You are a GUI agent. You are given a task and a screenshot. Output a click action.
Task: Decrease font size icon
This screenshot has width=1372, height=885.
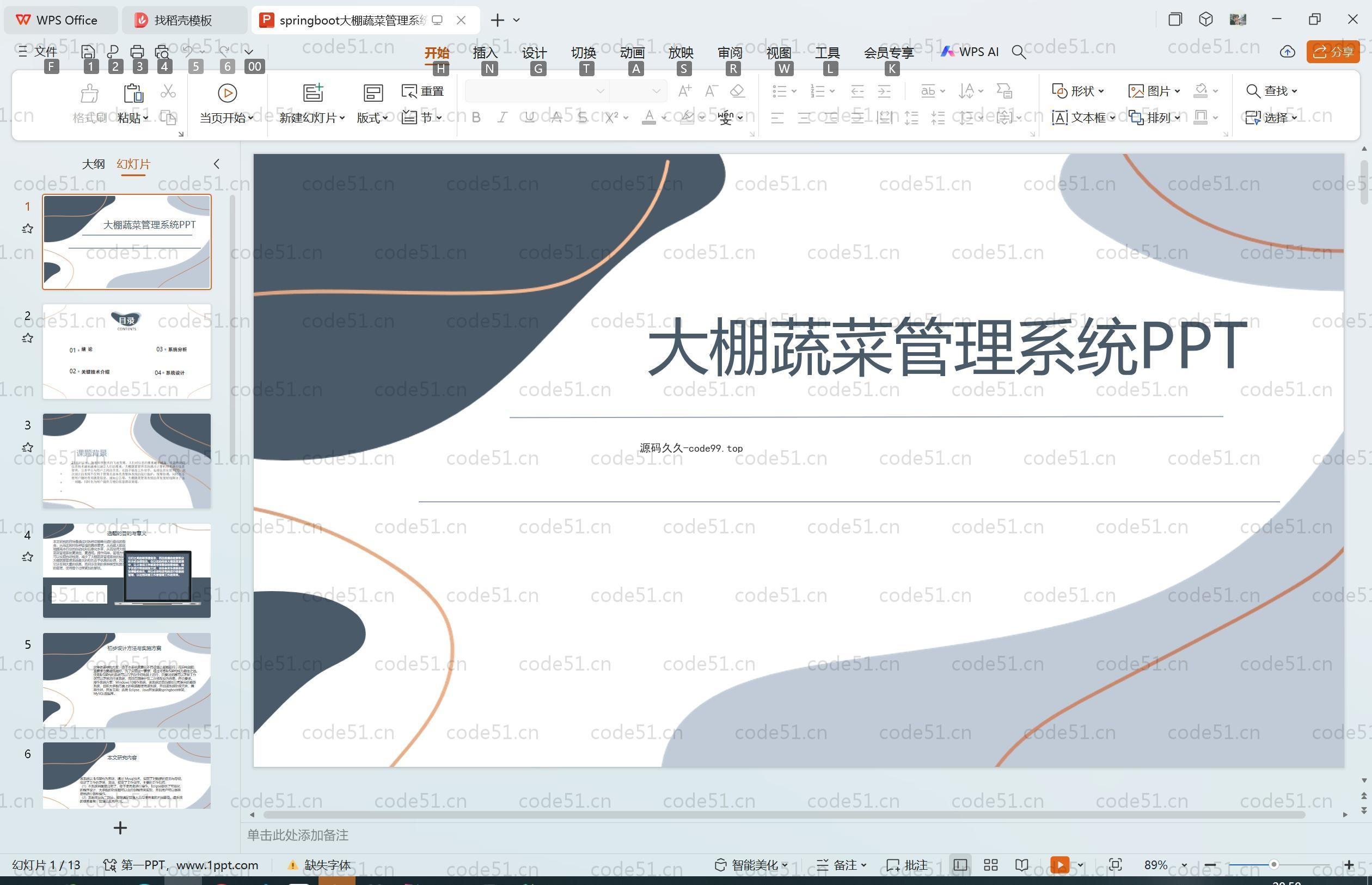click(711, 91)
